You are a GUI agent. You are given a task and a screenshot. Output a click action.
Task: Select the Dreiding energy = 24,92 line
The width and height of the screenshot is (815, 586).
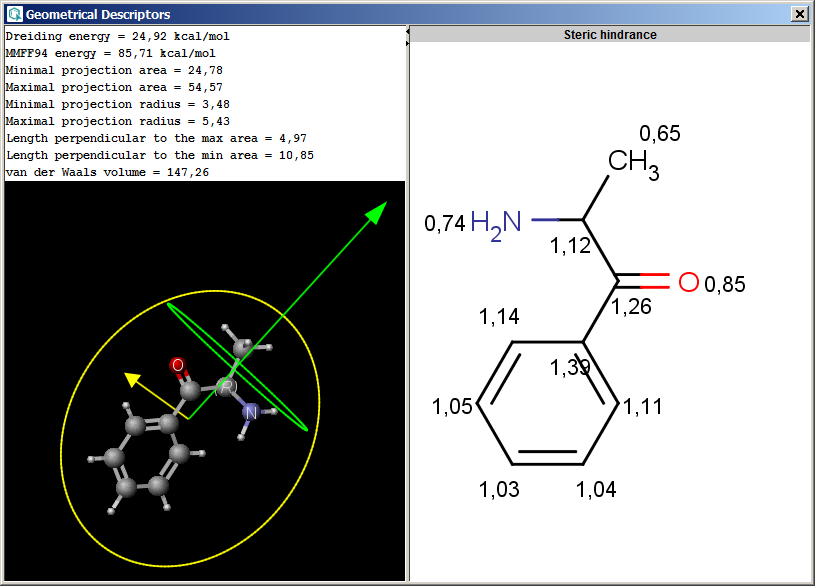(x=117, y=36)
